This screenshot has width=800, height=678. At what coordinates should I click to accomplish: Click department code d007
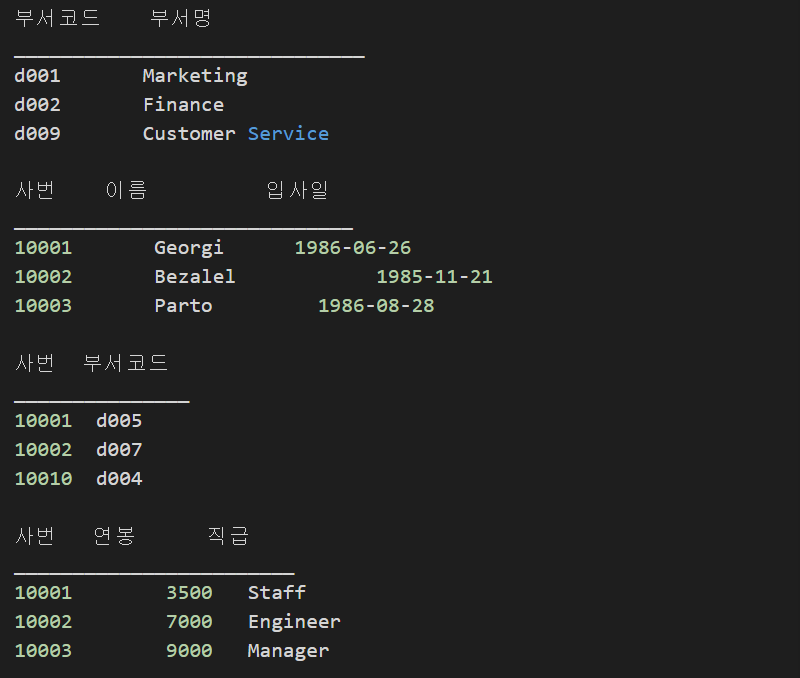point(119,450)
